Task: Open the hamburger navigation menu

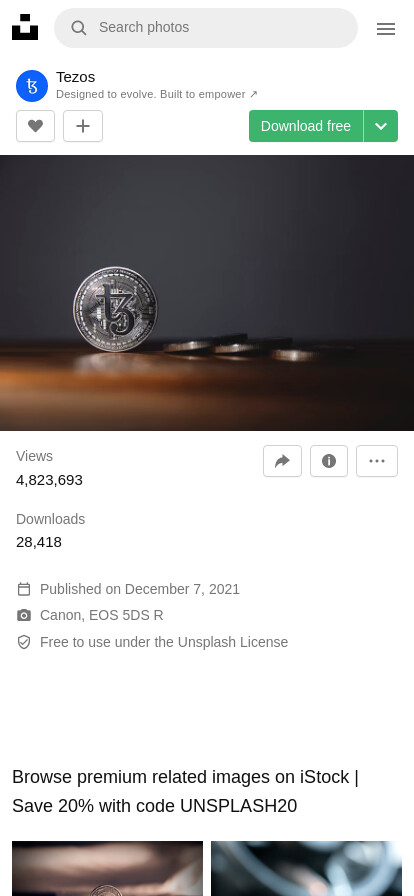Action: 386,29
